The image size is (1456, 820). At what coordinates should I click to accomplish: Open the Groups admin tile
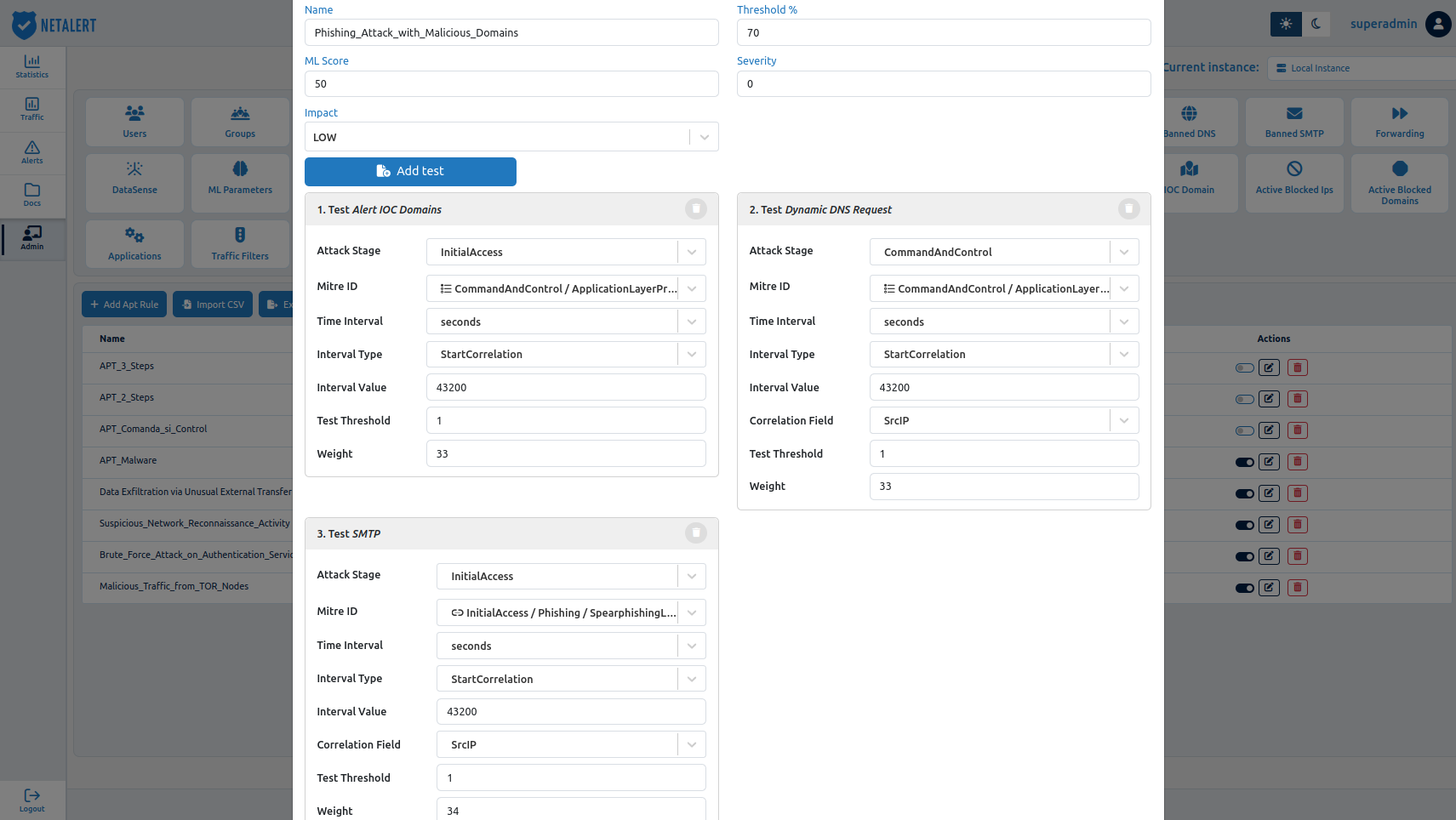(240, 122)
